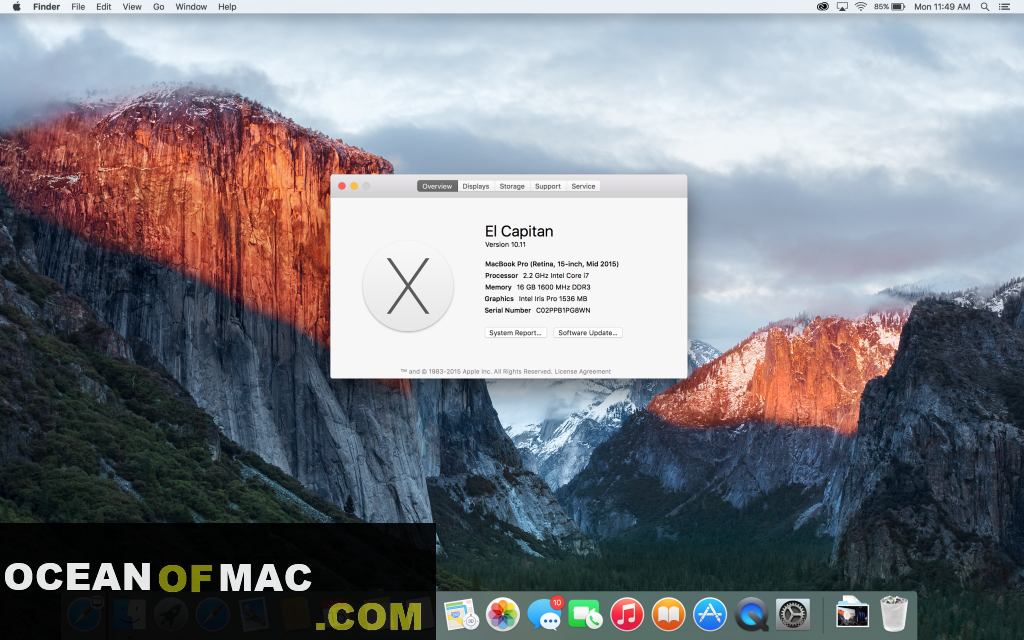1024x640 pixels.
Task: Launch the Photos app in the Dock
Action: (502, 615)
